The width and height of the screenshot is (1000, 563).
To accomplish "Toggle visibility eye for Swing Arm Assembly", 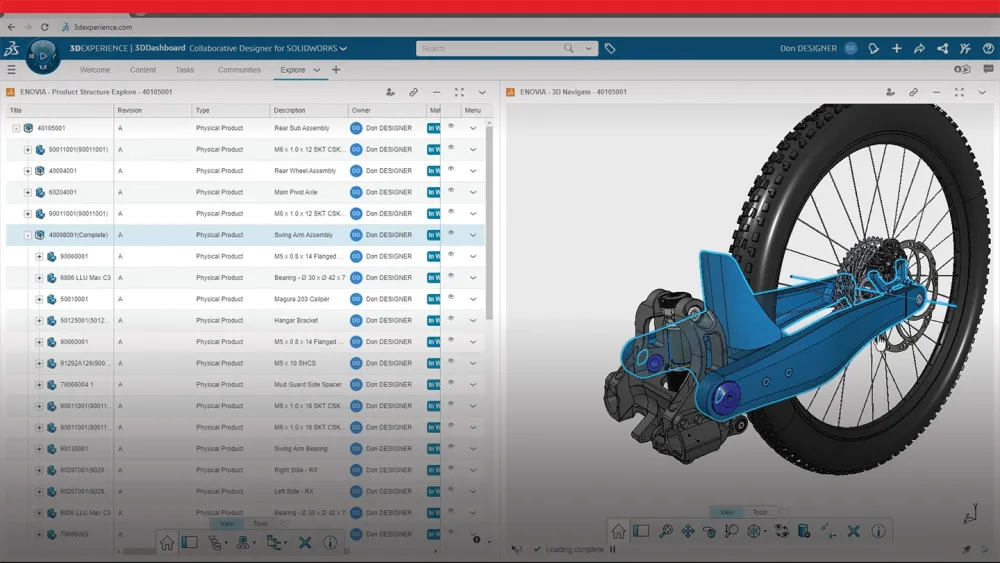I will click(452, 233).
